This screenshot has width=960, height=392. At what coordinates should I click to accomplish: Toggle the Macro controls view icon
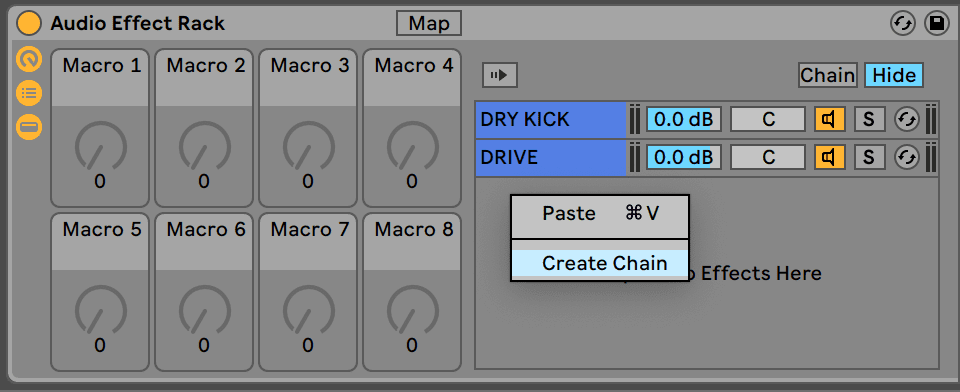[x=29, y=59]
